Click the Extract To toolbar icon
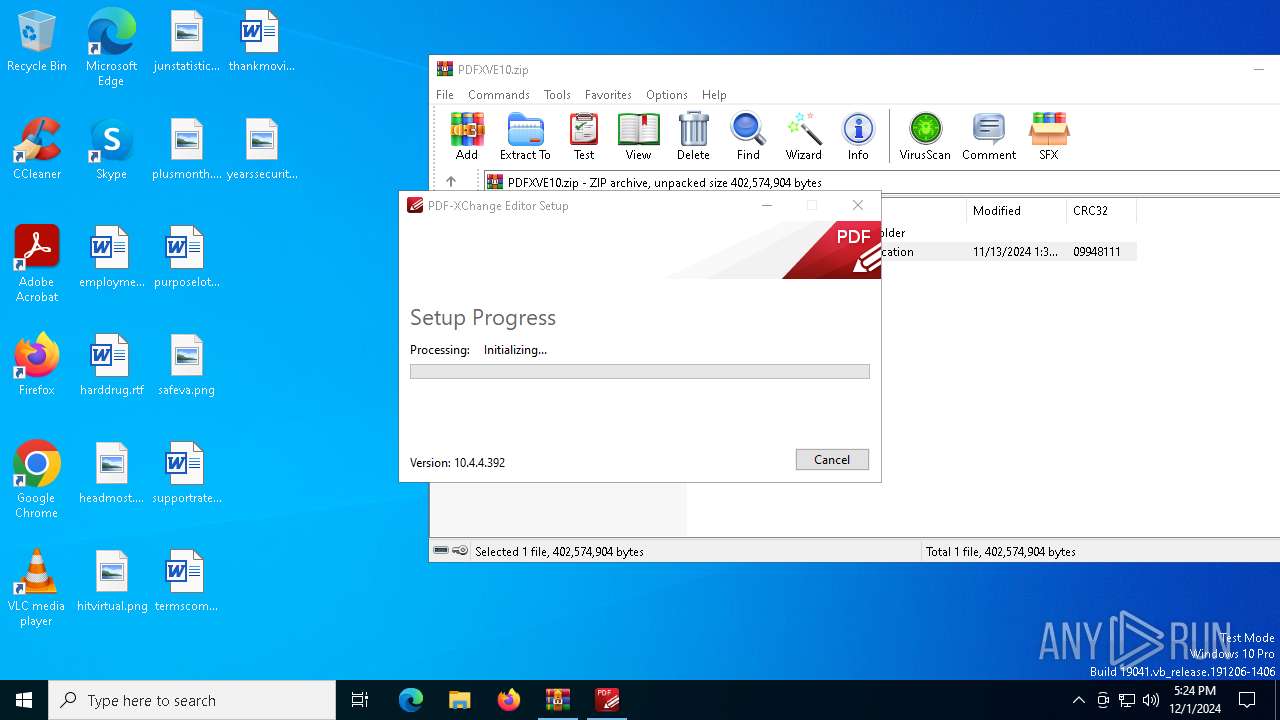This screenshot has height=720, width=1280. [x=525, y=136]
